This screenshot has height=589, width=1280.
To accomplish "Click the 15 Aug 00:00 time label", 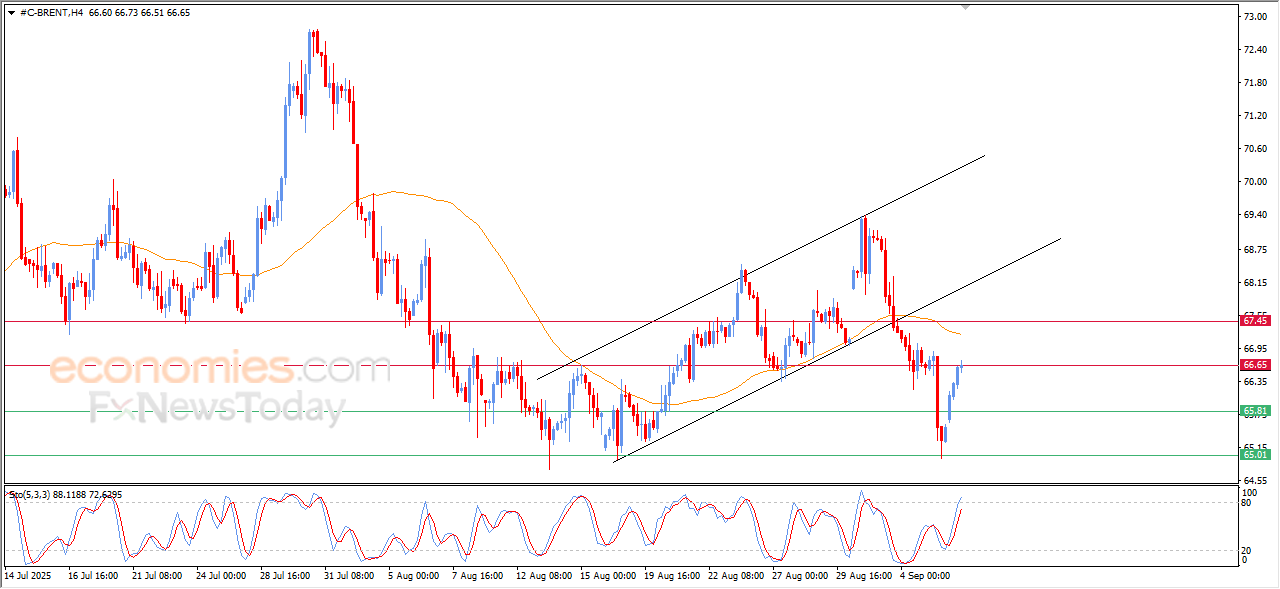I will coord(607,576).
